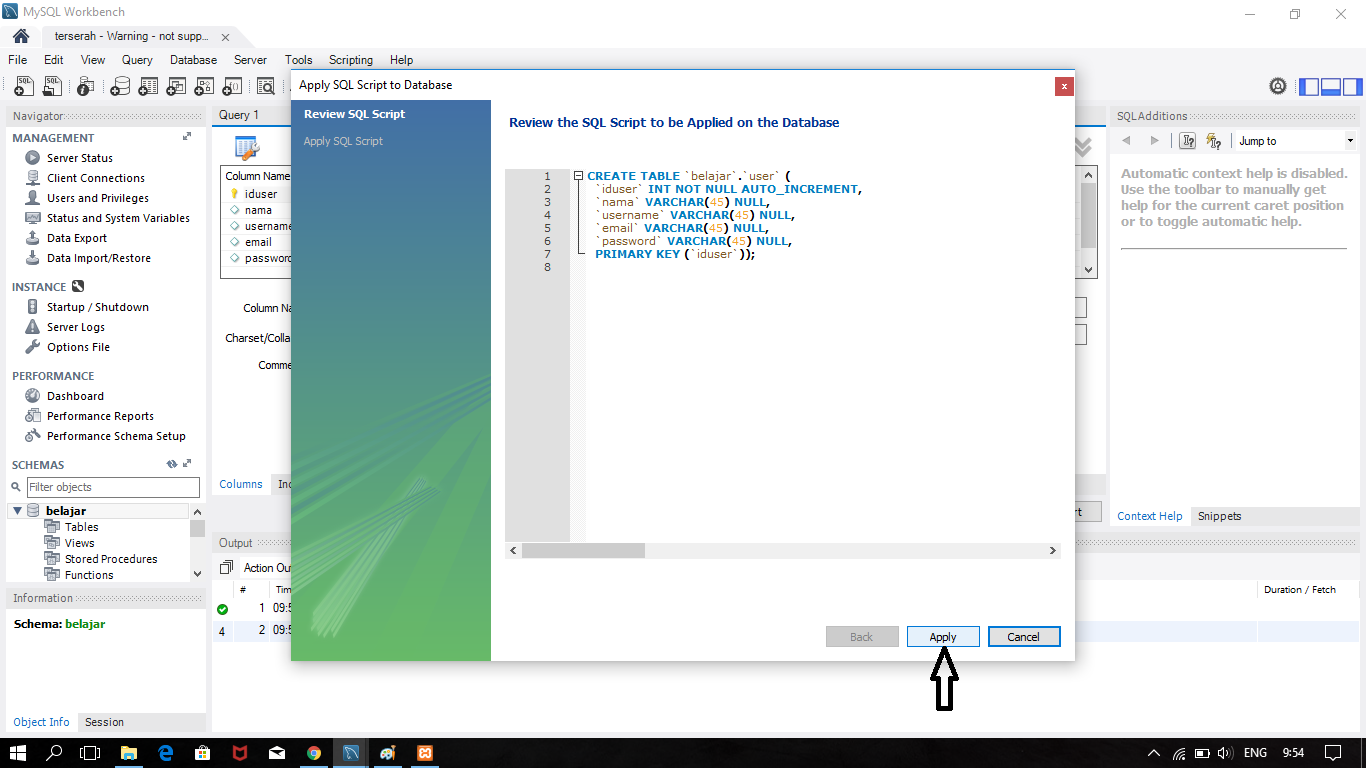The image size is (1366, 768).
Task: Toggle context help in SQL Additions
Action: [x=1187, y=140]
